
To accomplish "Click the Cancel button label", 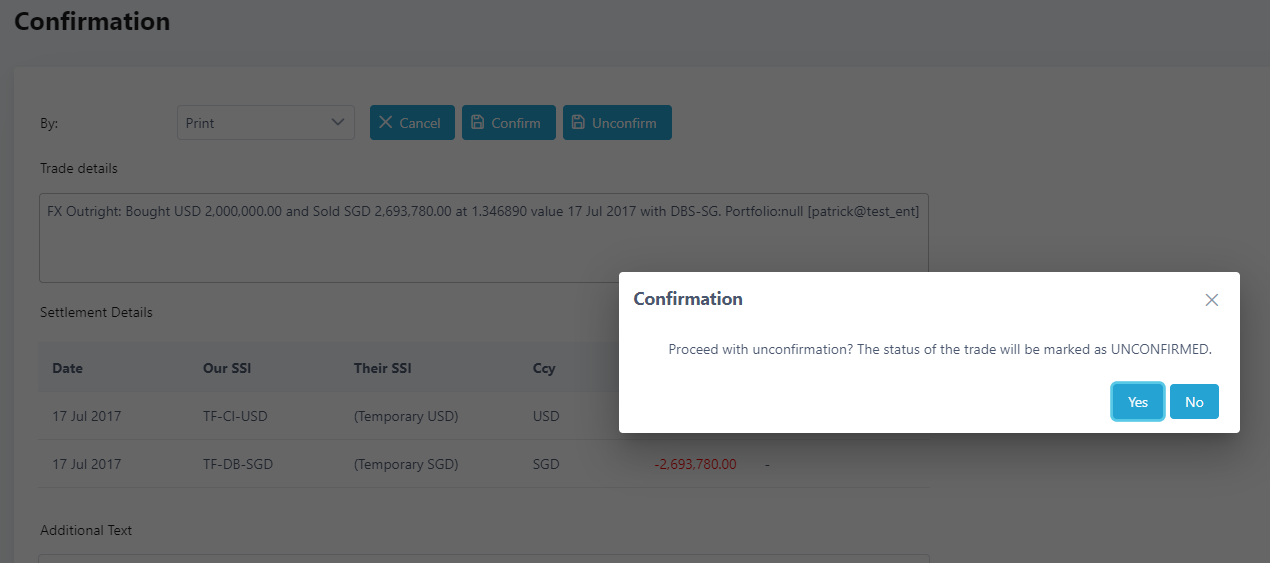I will tap(420, 123).
